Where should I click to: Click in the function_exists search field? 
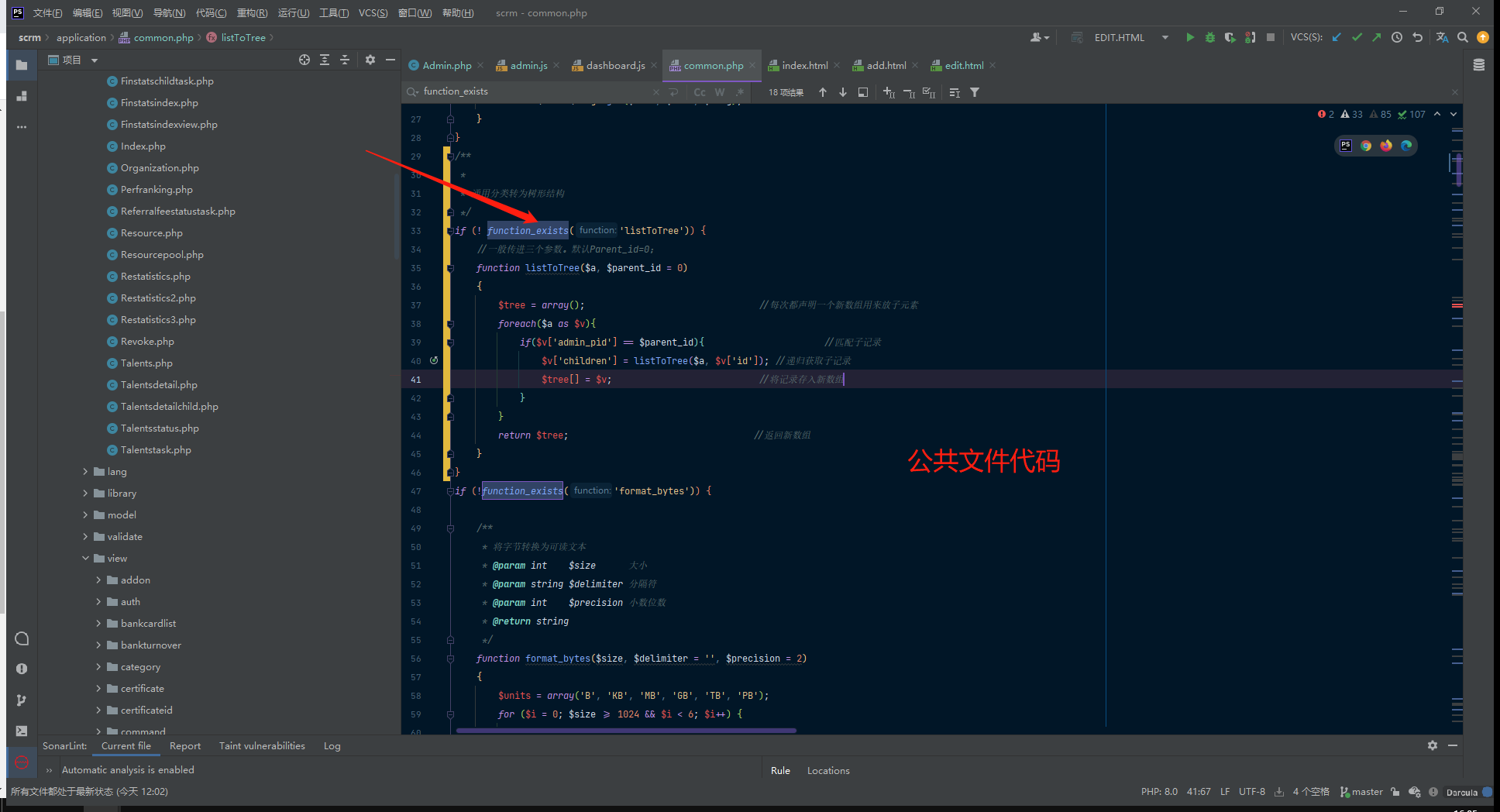pos(535,91)
